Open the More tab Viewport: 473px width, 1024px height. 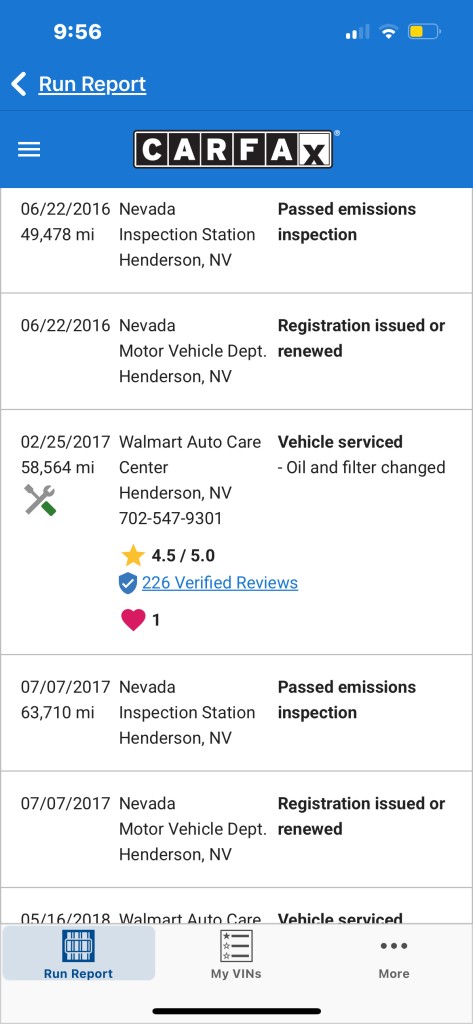tap(394, 954)
